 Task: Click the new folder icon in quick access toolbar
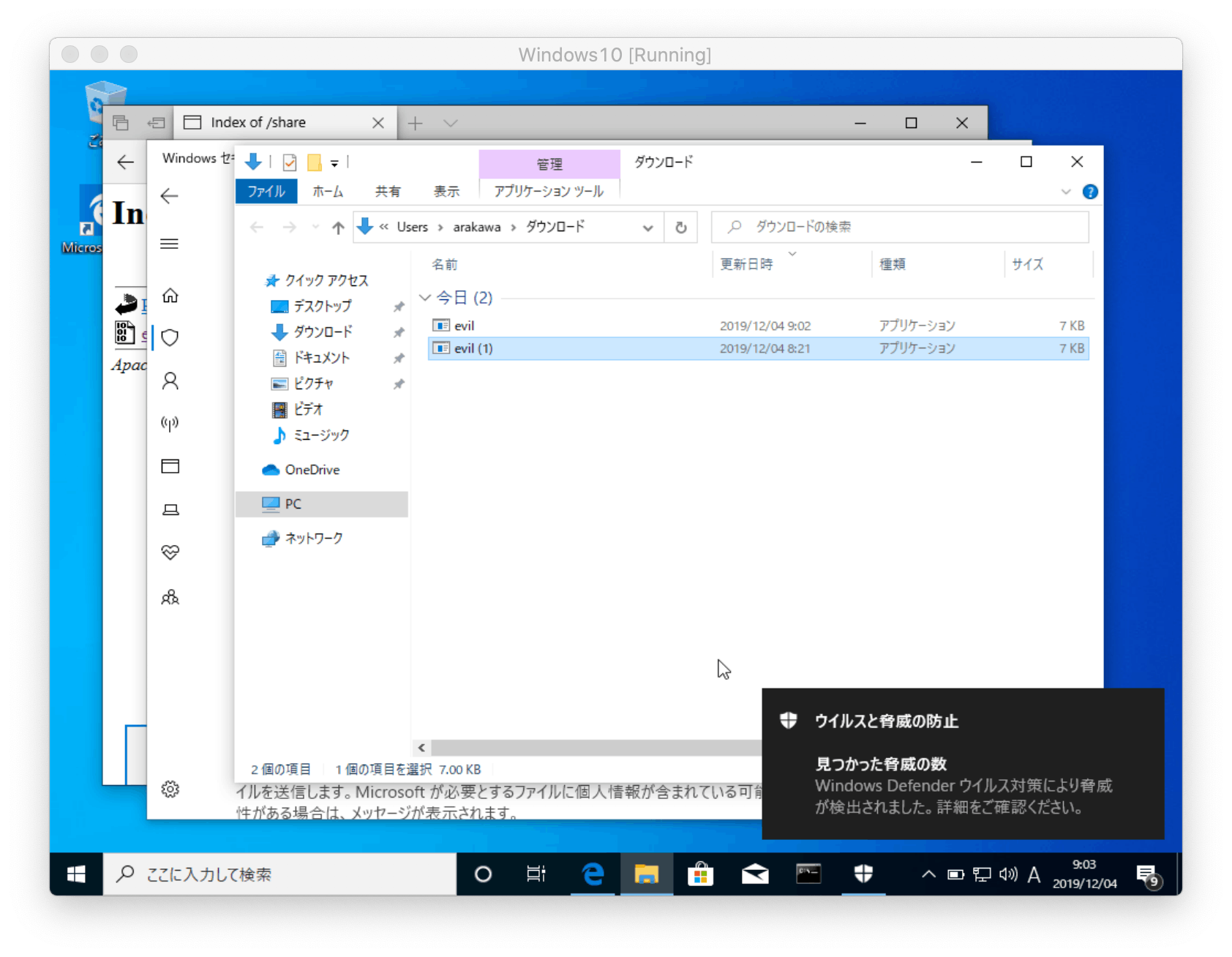pos(313,162)
